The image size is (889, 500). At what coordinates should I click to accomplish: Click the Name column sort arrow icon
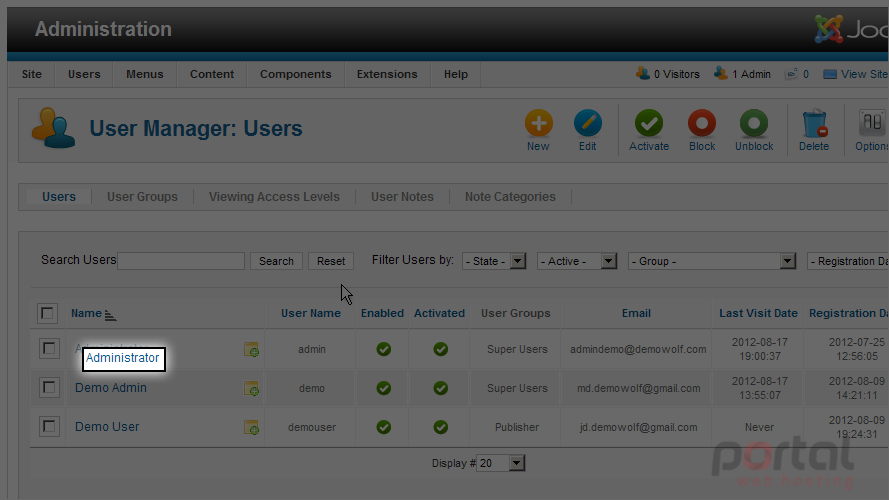click(111, 315)
